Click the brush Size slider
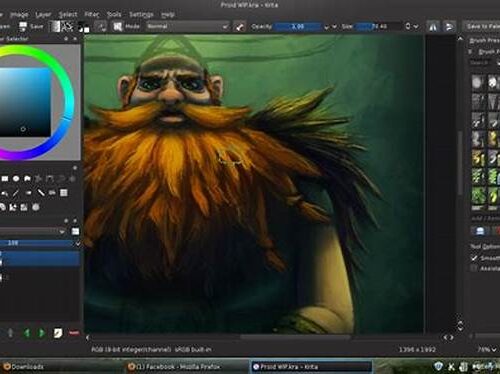 coord(378,26)
